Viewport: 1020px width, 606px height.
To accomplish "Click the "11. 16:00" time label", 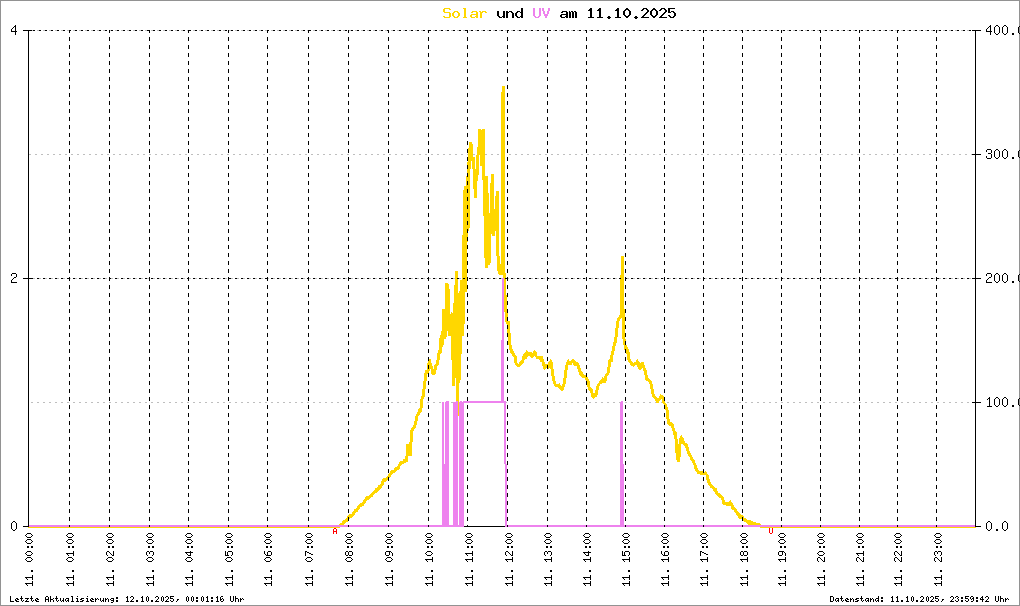I will (664, 559).
